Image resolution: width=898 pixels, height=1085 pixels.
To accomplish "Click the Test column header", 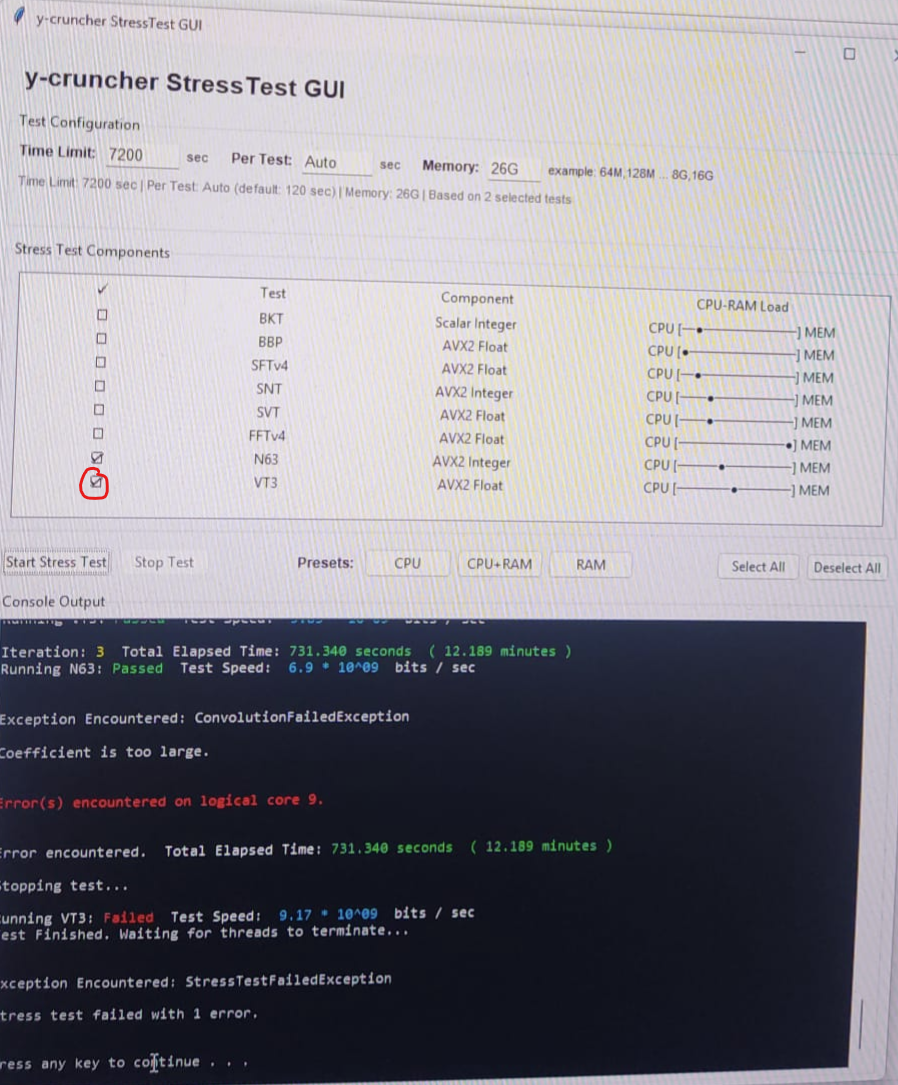I will [x=273, y=293].
